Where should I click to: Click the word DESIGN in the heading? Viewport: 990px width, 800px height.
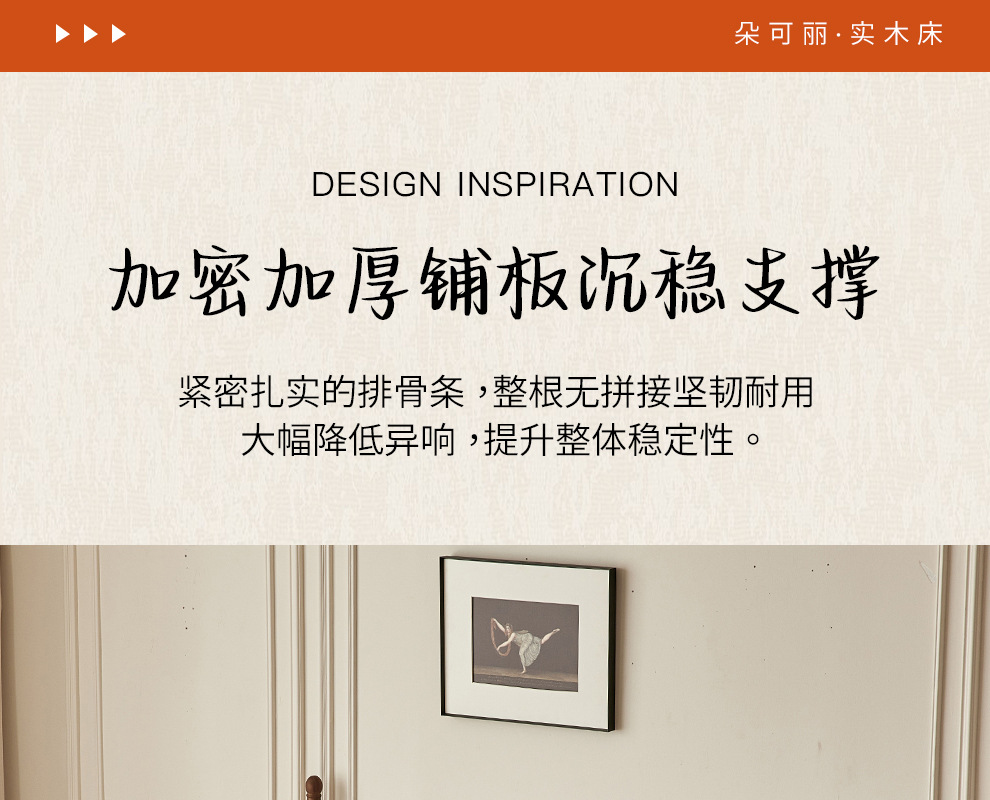click(x=377, y=184)
